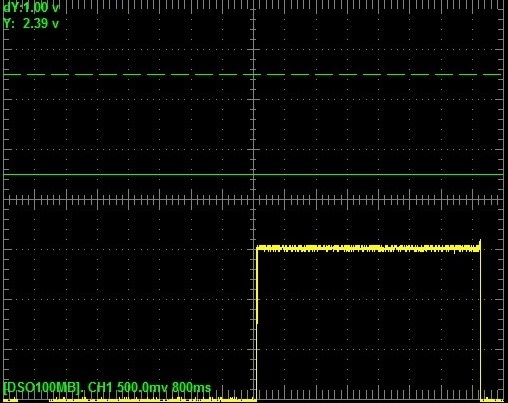Select the dashed green horizontal cursor line
508x403 pixels.
tap(252, 74)
